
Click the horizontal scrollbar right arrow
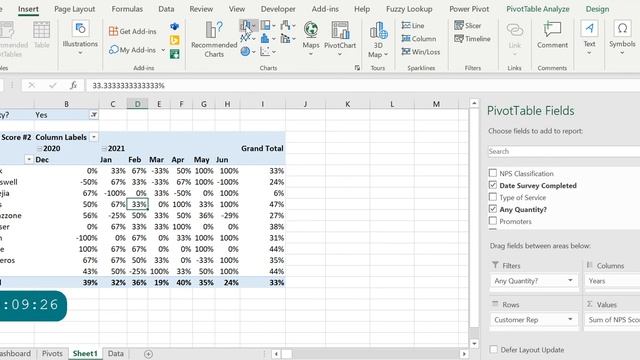coord(464,354)
